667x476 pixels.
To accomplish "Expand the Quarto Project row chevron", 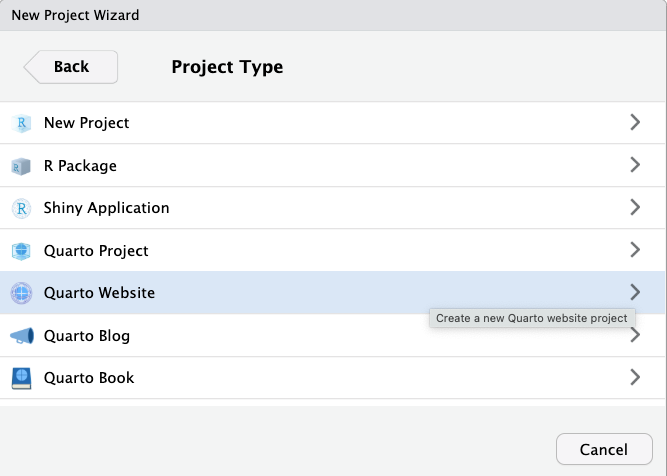I will (x=635, y=250).
